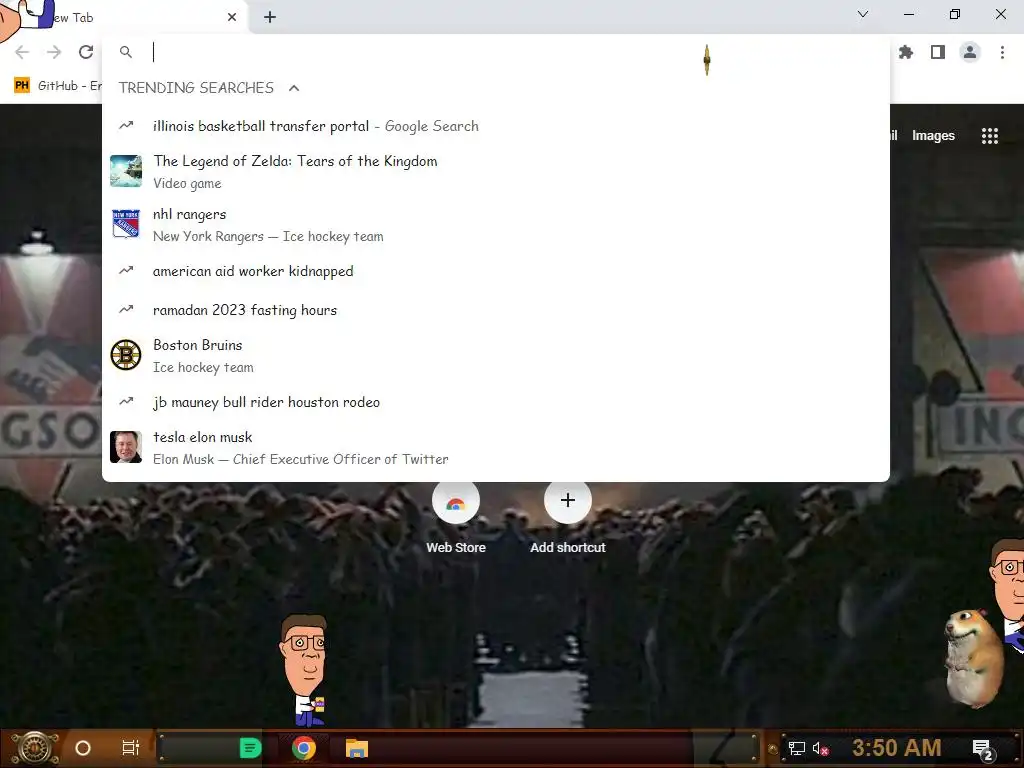Image resolution: width=1024 pixels, height=768 pixels.
Task: Open the notification center icon
Action: coord(983,750)
